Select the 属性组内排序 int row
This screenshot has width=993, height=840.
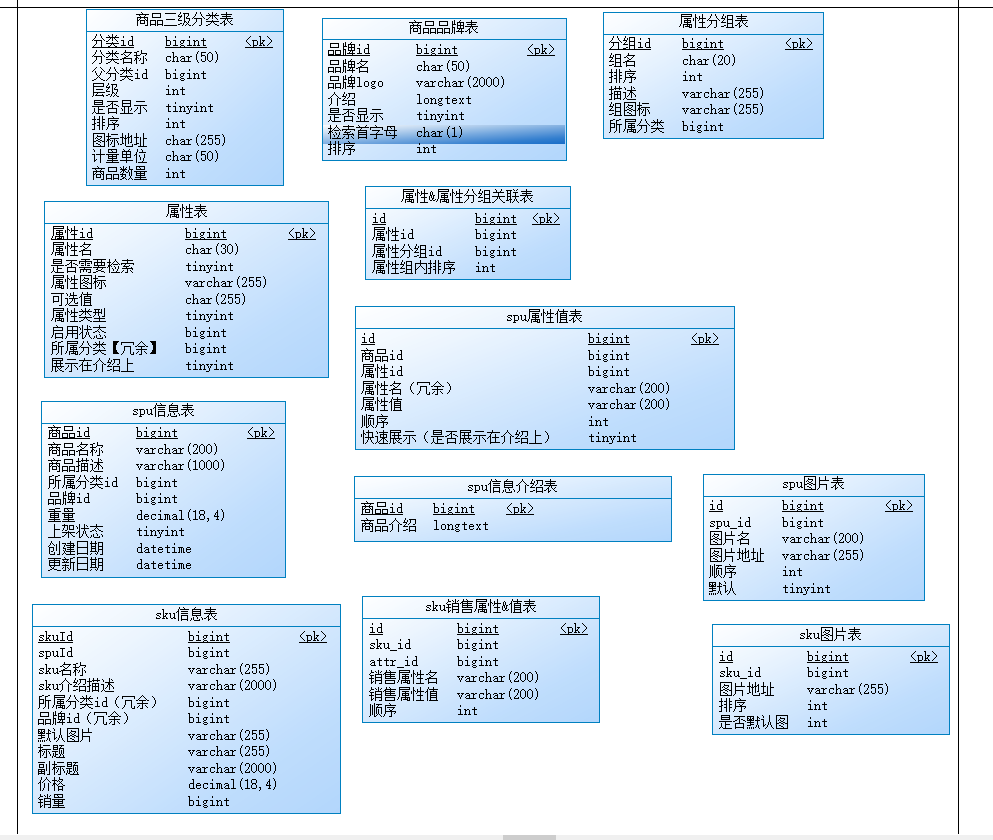coord(467,268)
